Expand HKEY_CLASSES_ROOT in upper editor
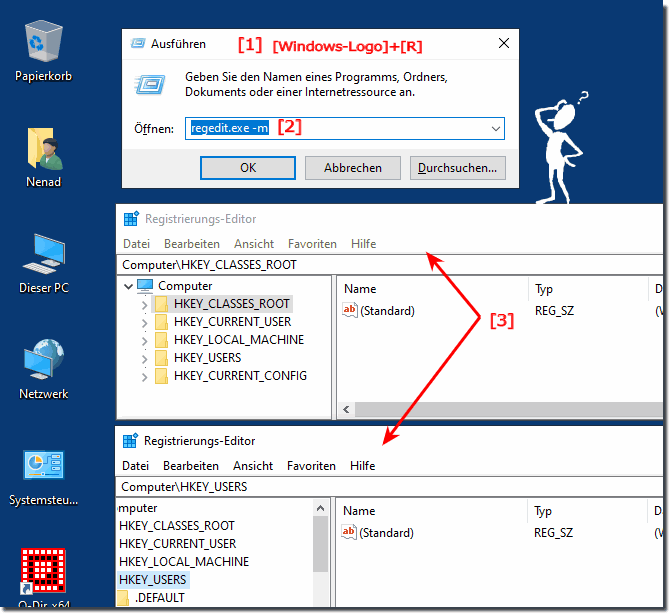Image resolution: width=670 pixels, height=614 pixels. coord(144,305)
